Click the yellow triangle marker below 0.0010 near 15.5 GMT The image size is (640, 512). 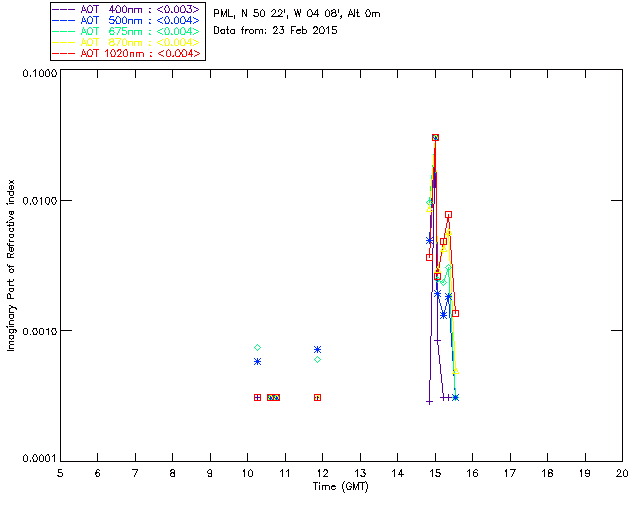pos(456,371)
